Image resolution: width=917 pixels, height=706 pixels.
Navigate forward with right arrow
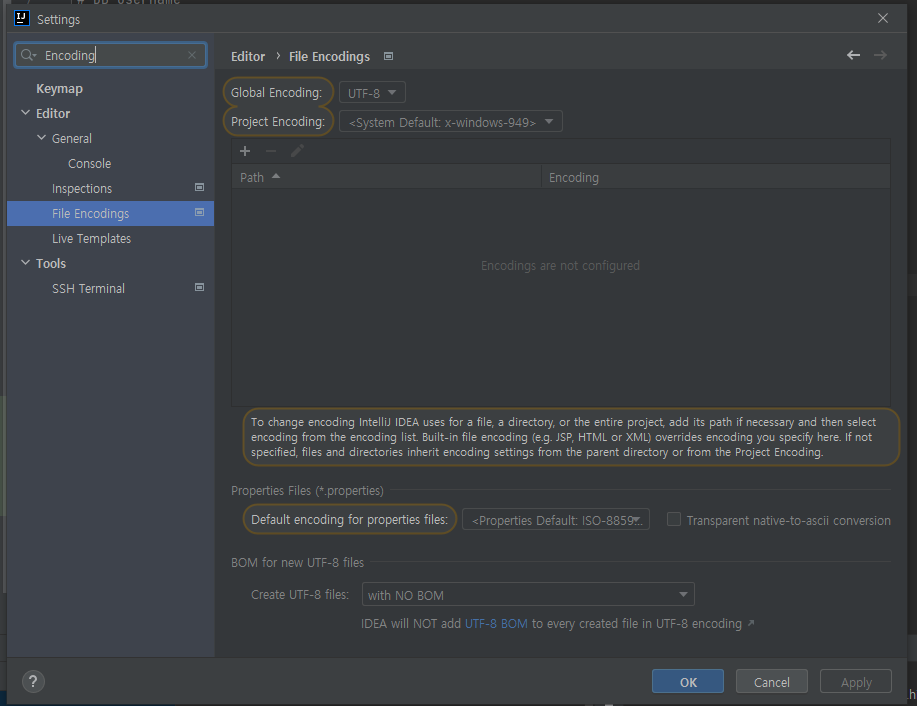880,55
